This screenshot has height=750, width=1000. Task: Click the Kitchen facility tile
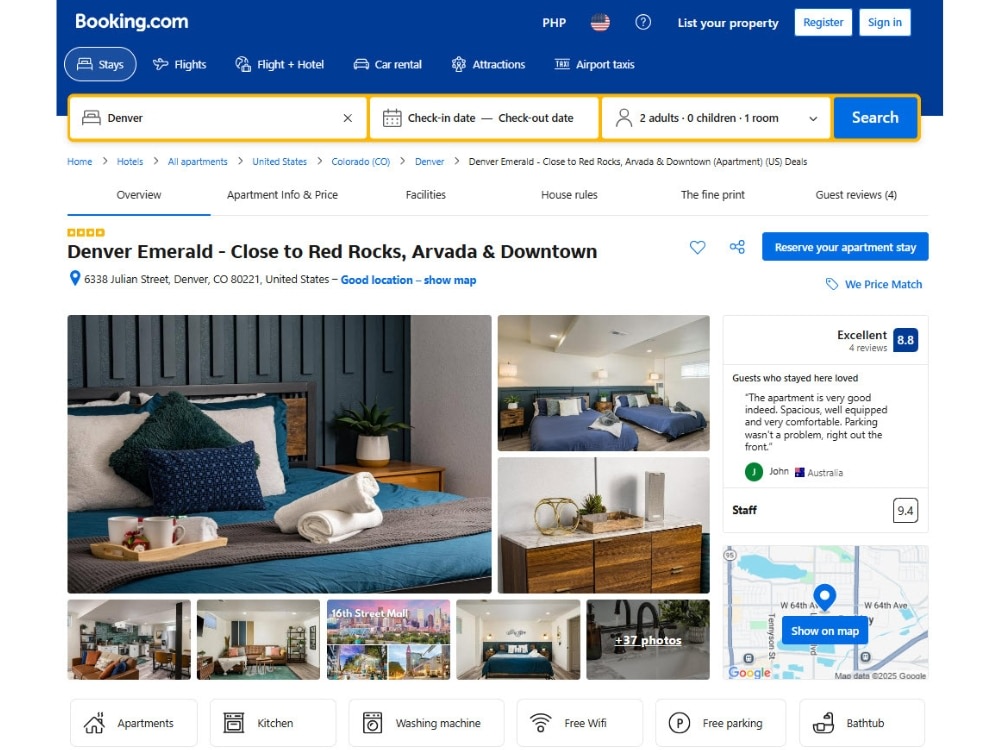pyautogui.click(x=273, y=723)
